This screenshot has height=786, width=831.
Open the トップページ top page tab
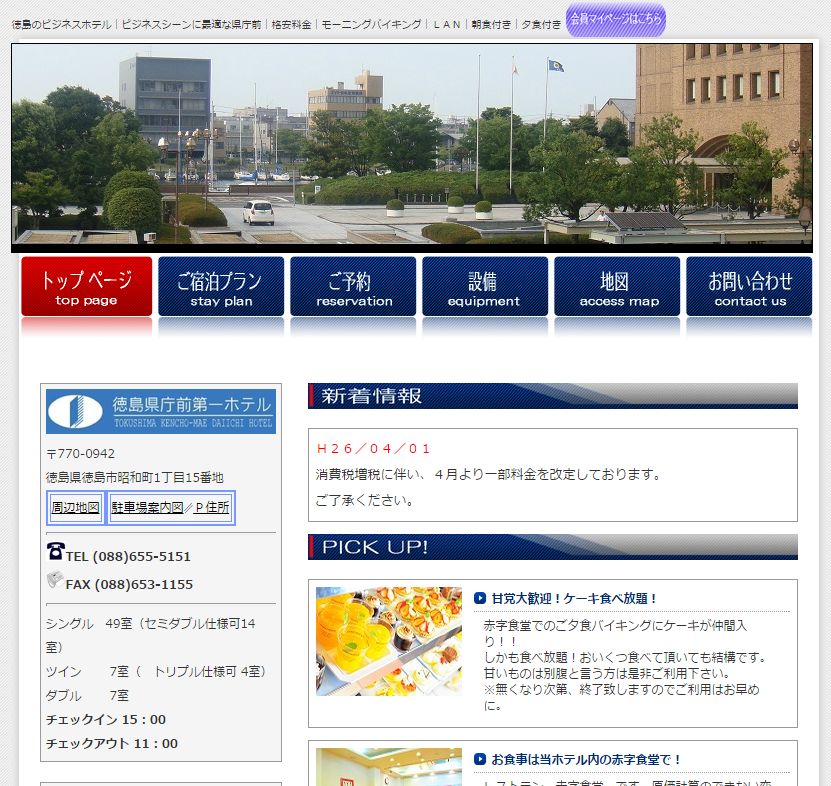(x=87, y=287)
